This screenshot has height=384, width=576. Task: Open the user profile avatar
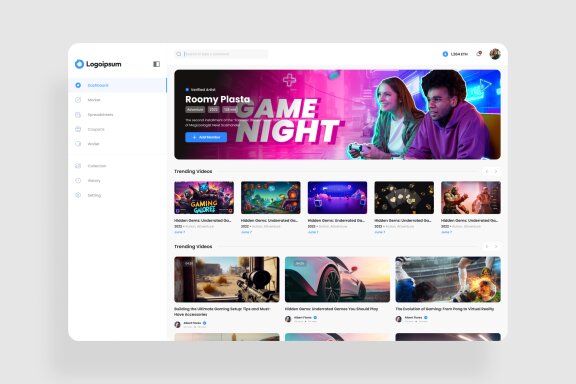[x=495, y=54]
